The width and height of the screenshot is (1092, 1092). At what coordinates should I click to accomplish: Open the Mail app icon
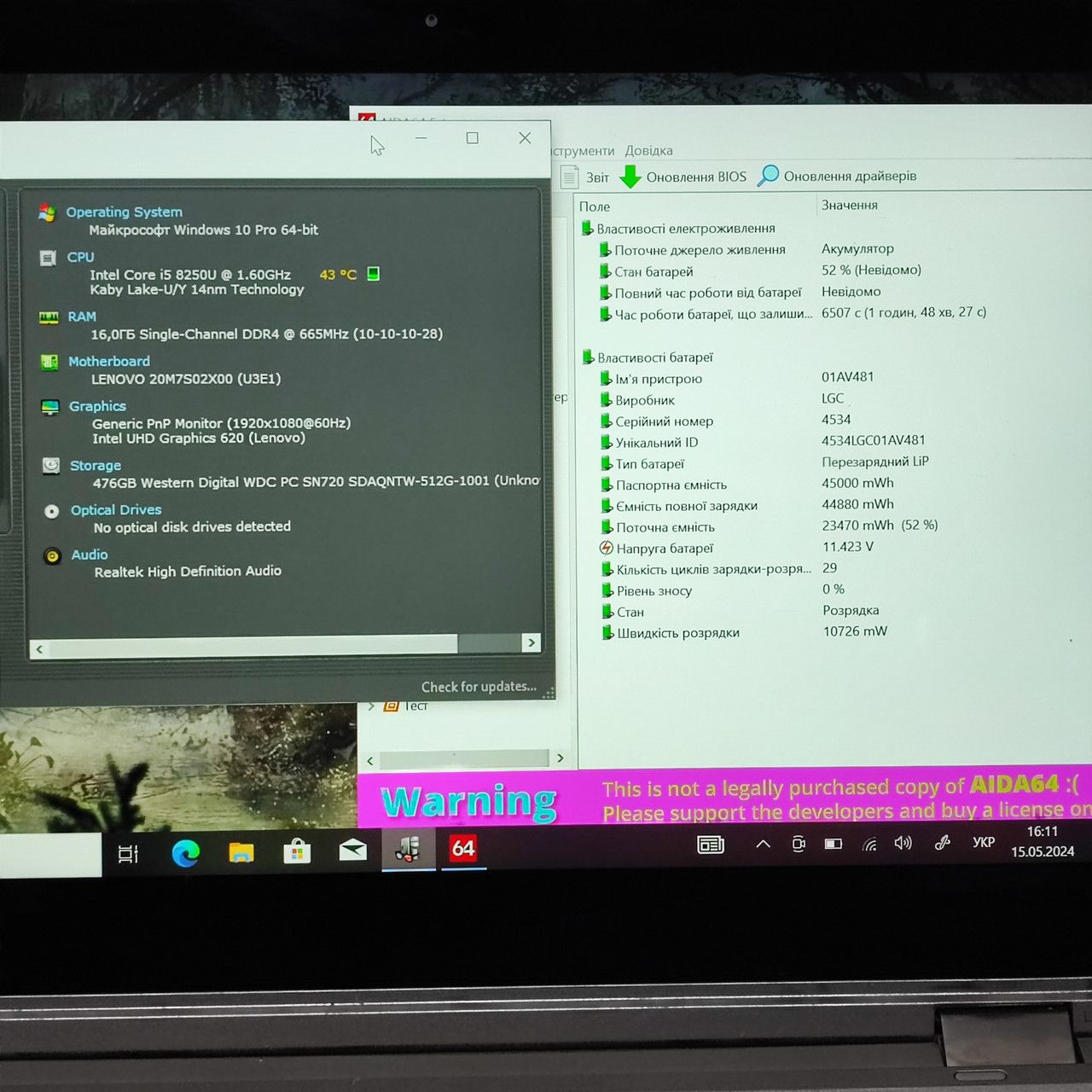tap(353, 850)
